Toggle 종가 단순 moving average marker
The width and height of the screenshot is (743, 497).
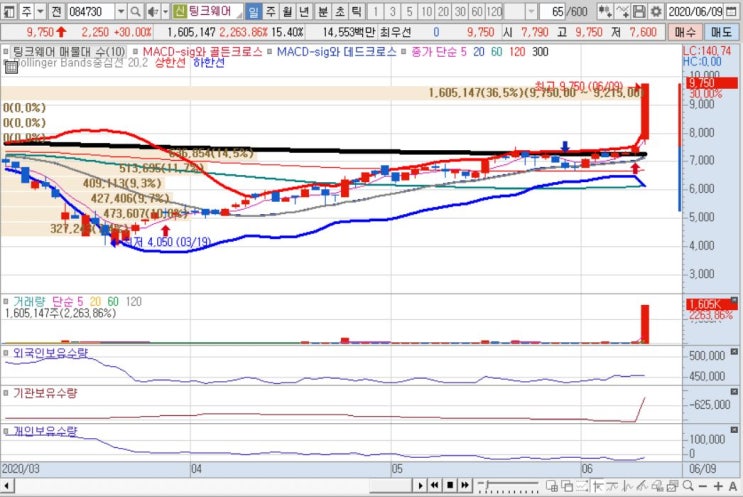coord(404,51)
